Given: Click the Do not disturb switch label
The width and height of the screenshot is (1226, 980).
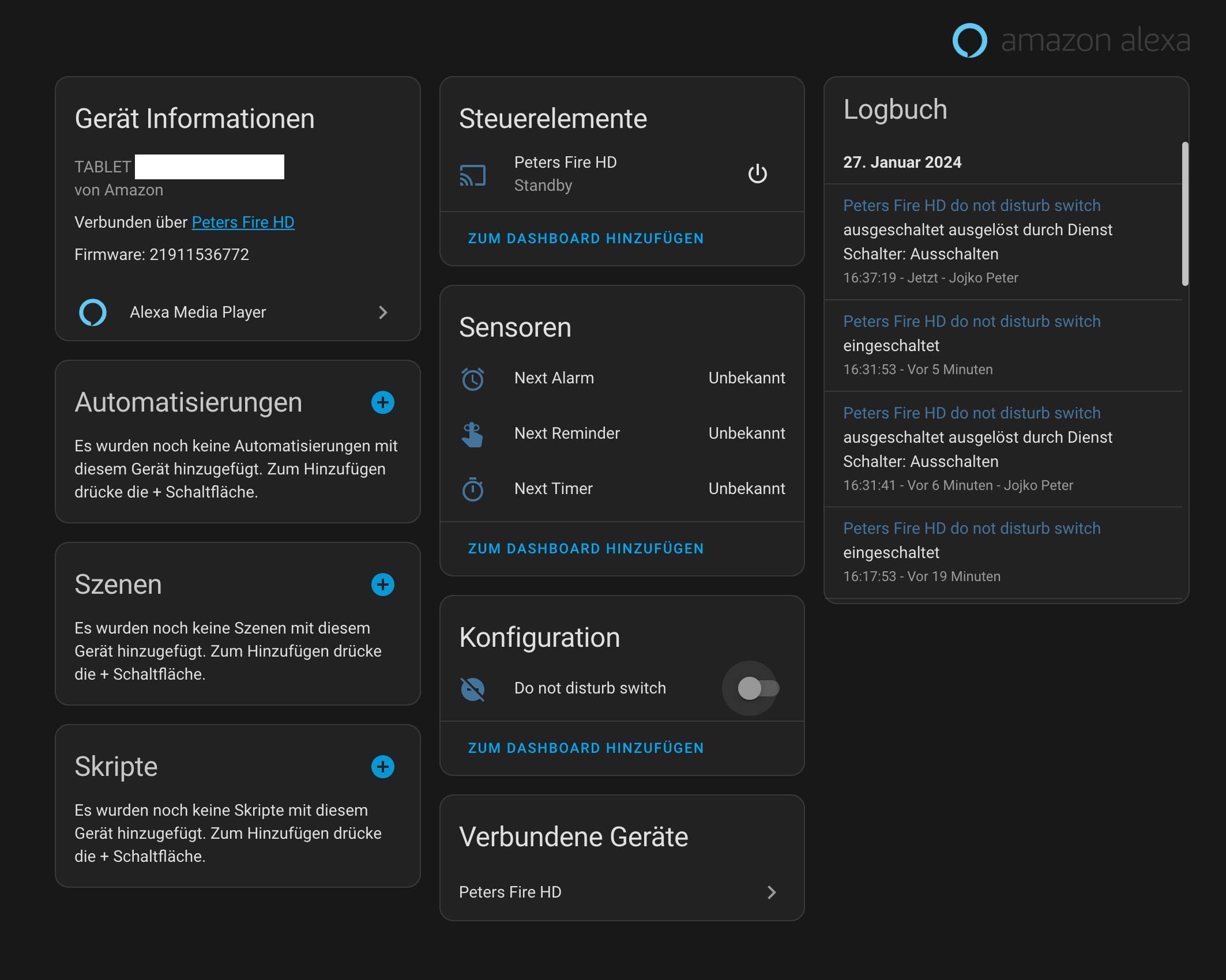Looking at the screenshot, I should click(x=590, y=688).
